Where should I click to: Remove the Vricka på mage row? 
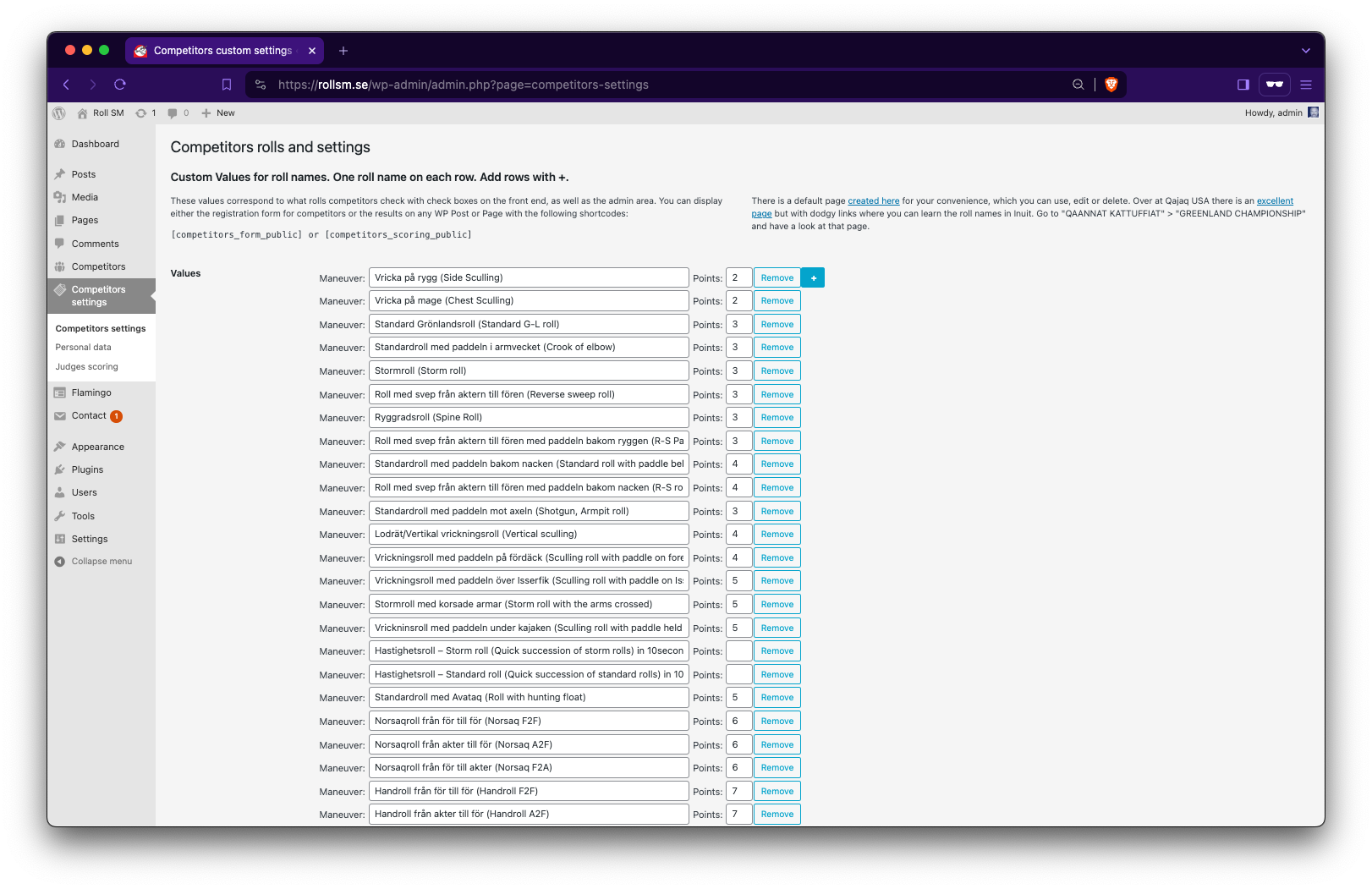(x=777, y=301)
